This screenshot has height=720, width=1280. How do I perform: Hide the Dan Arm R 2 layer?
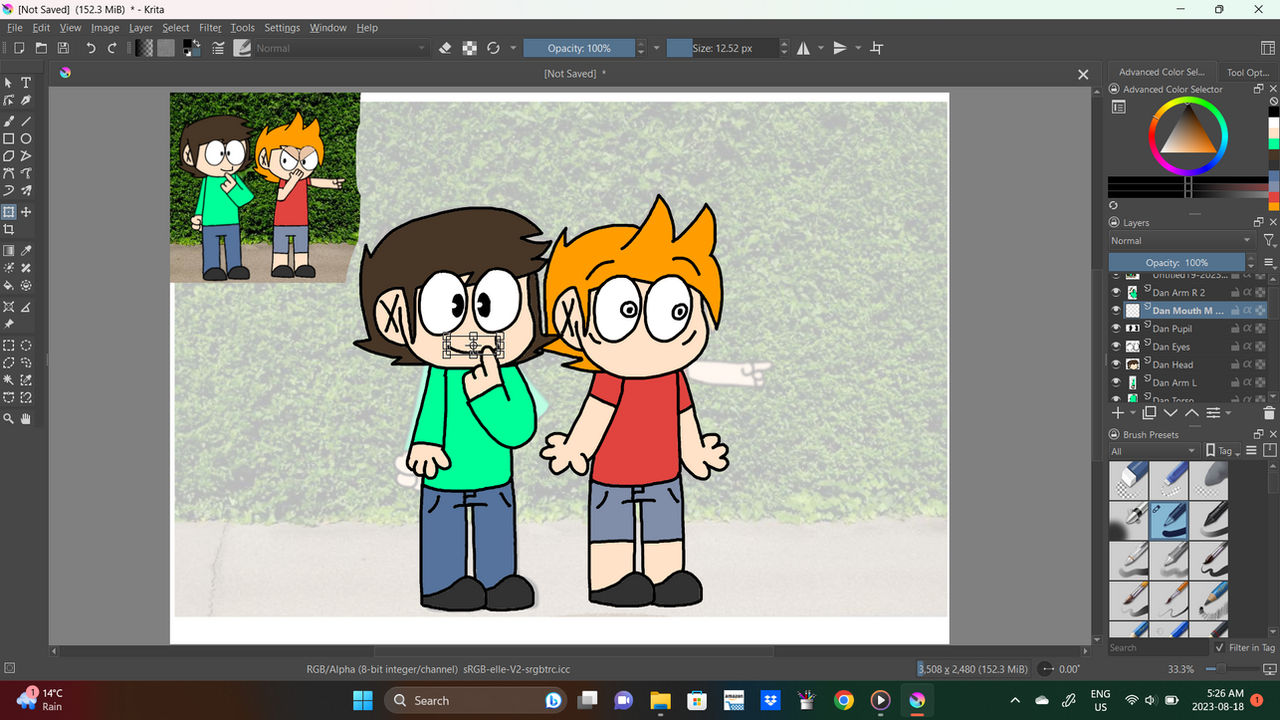(1116, 293)
